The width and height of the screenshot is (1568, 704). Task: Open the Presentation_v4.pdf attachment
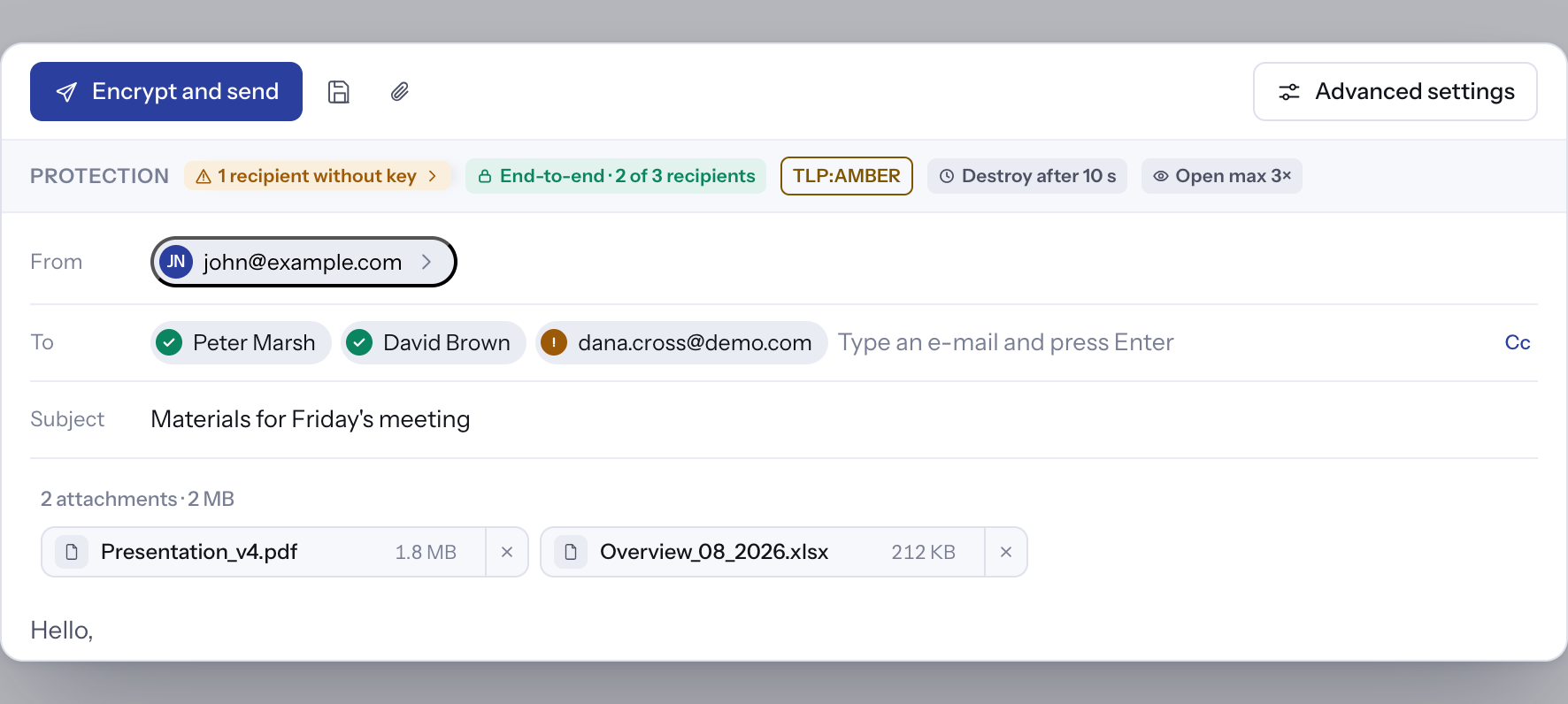tap(264, 552)
